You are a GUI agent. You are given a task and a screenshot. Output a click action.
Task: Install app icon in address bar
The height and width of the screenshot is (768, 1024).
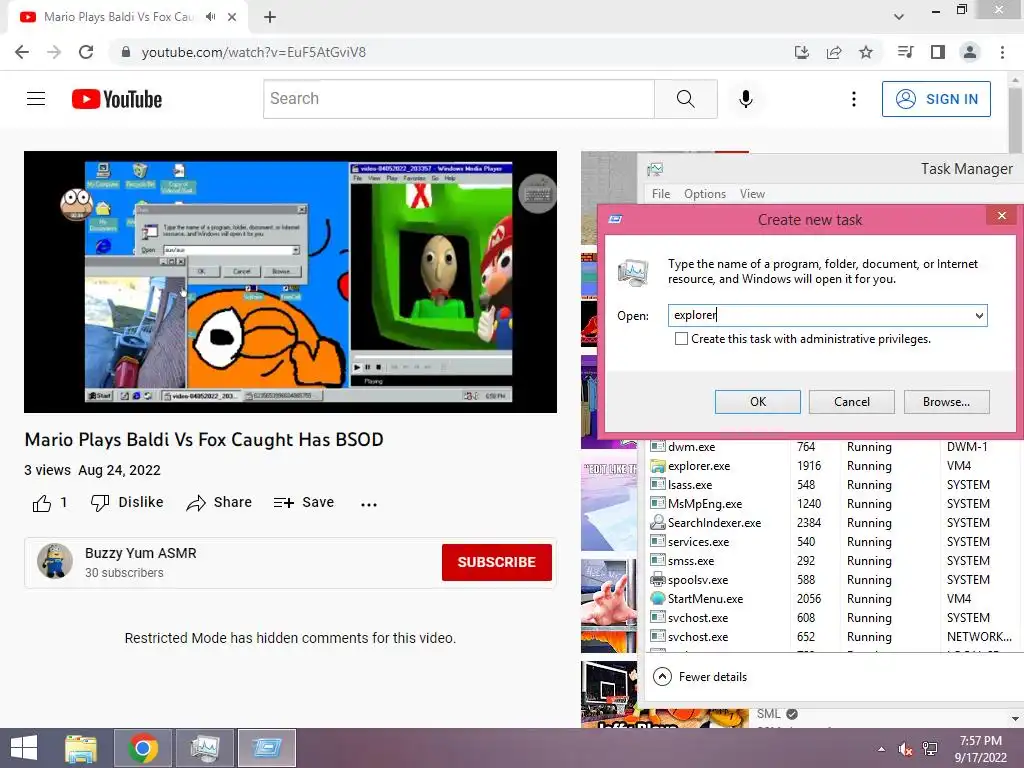802,52
